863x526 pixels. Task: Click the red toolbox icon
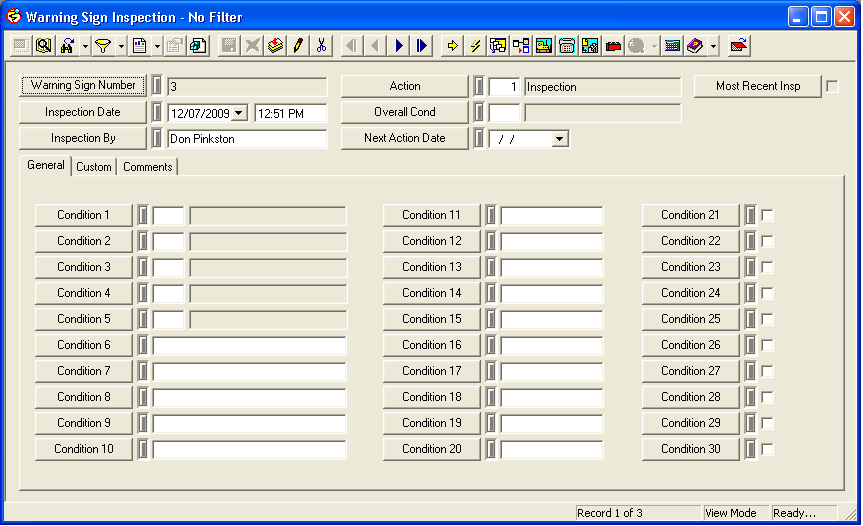pos(613,45)
